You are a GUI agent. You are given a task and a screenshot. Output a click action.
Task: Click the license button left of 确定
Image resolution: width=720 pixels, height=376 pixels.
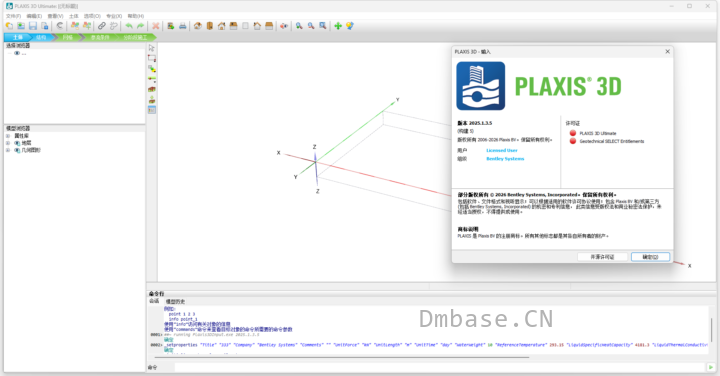[x=602, y=257]
